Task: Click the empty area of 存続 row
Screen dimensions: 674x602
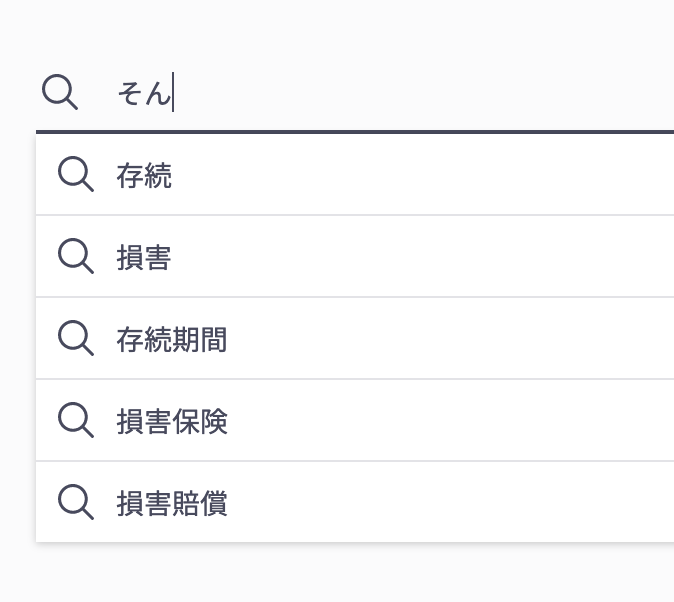Action: [421, 174]
